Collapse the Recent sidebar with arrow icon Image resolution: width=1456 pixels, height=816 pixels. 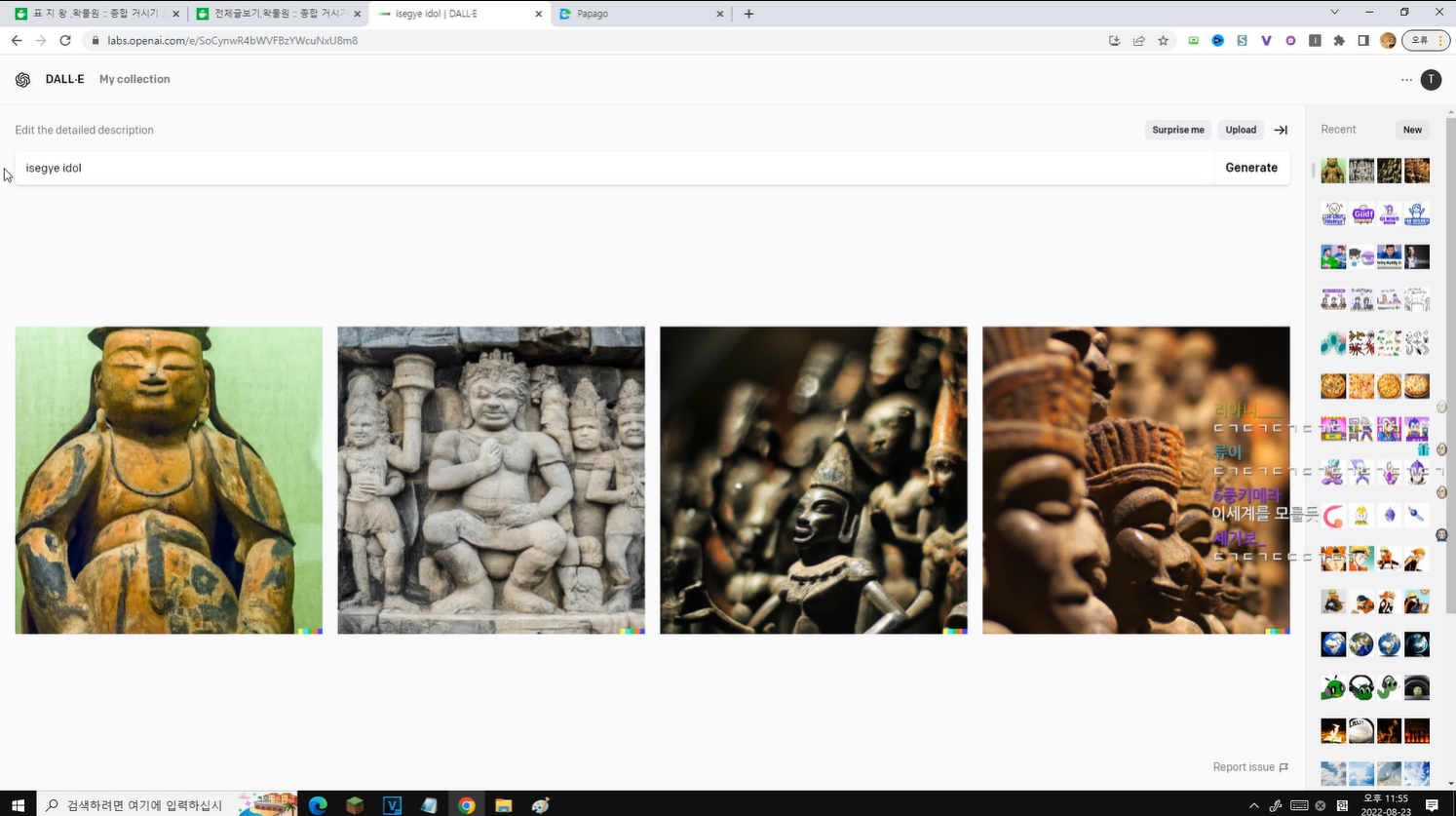click(x=1281, y=130)
